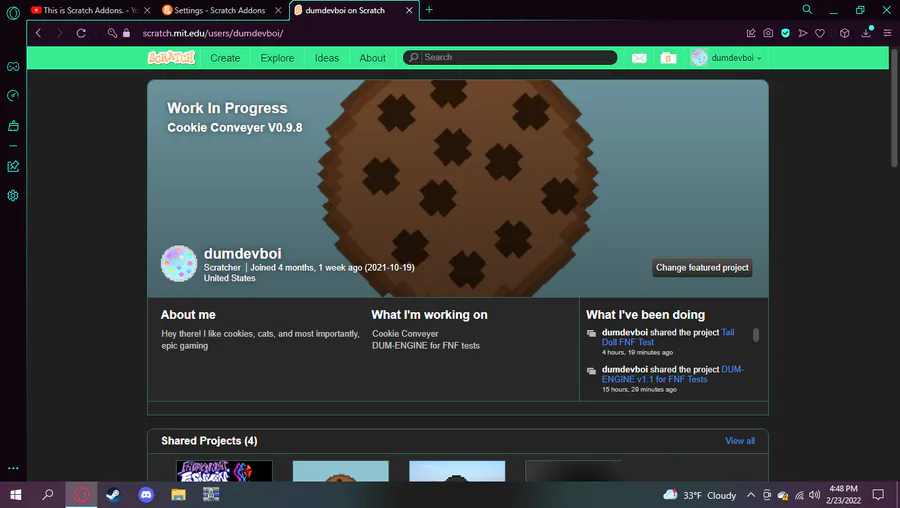This screenshot has height=508, width=900.
Task: Open Windows taskbar search
Action: pyautogui.click(x=48, y=495)
